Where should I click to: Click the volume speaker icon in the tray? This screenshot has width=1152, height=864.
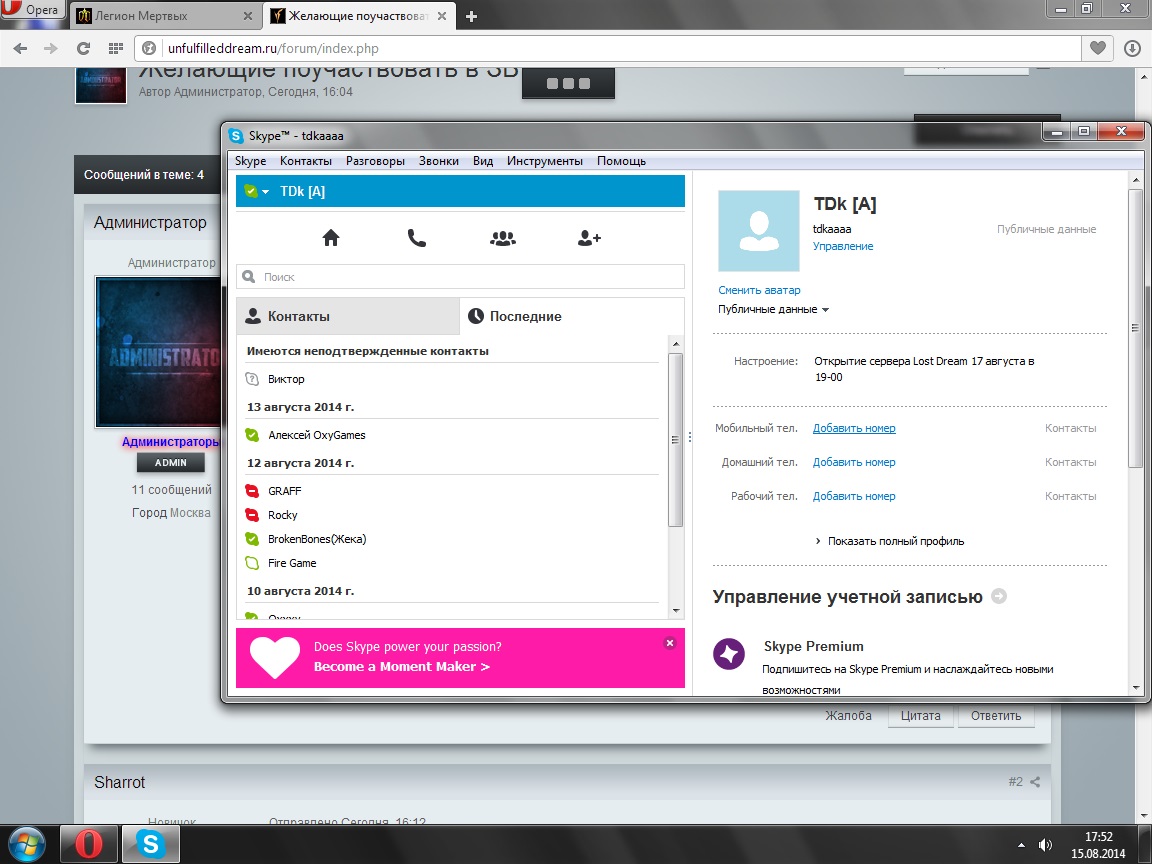[x=1045, y=845]
